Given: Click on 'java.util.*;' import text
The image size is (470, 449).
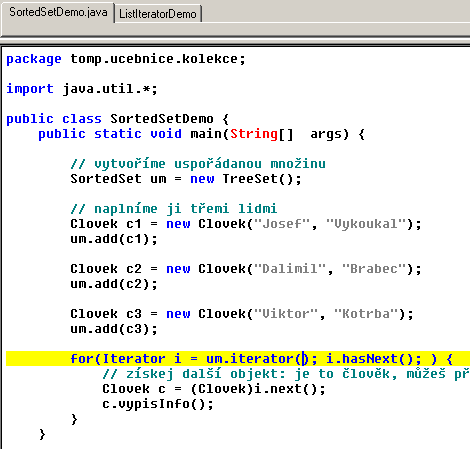Looking at the screenshot, I should click(x=110, y=89).
